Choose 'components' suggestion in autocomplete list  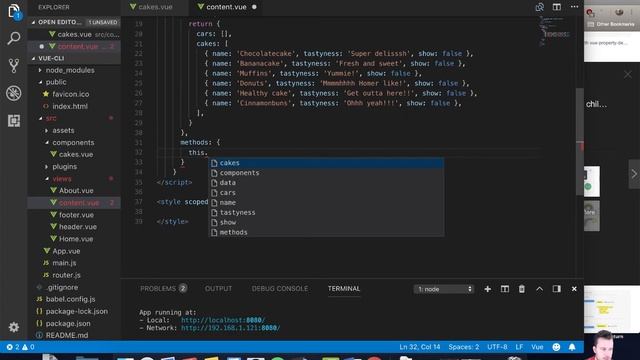click(x=327, y=173)
